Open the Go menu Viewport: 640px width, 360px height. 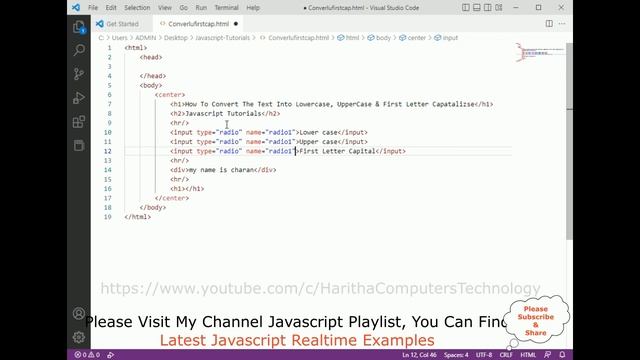pyautogui.click(x=184, y=8)
